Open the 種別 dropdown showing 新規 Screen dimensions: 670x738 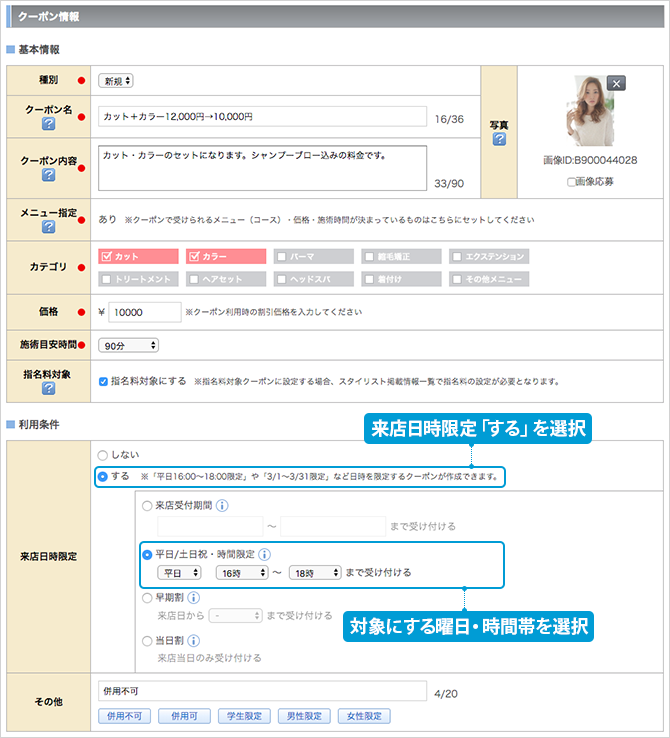click(116, 81)
